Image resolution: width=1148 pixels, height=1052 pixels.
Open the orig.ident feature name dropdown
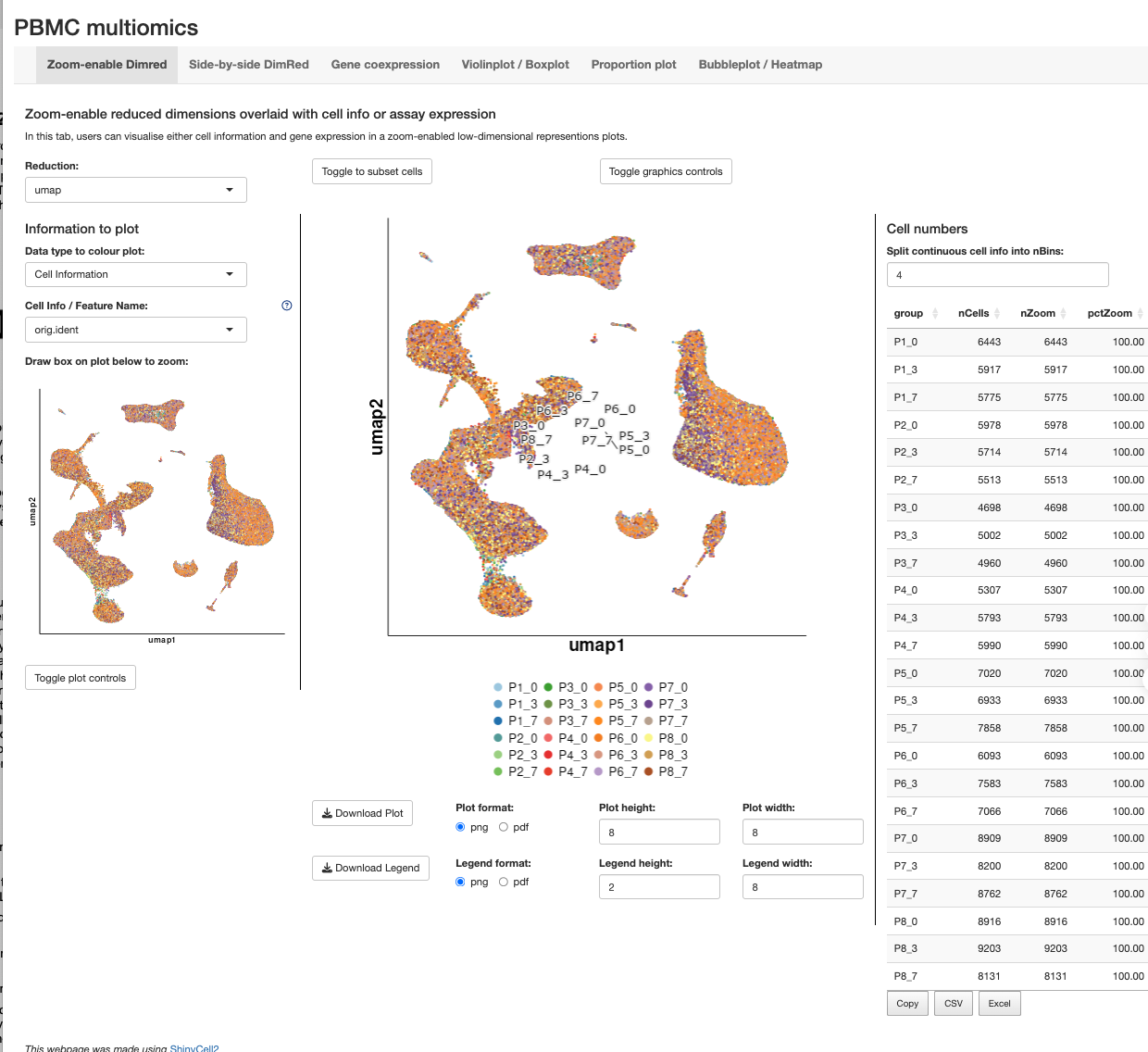(135, 330)
